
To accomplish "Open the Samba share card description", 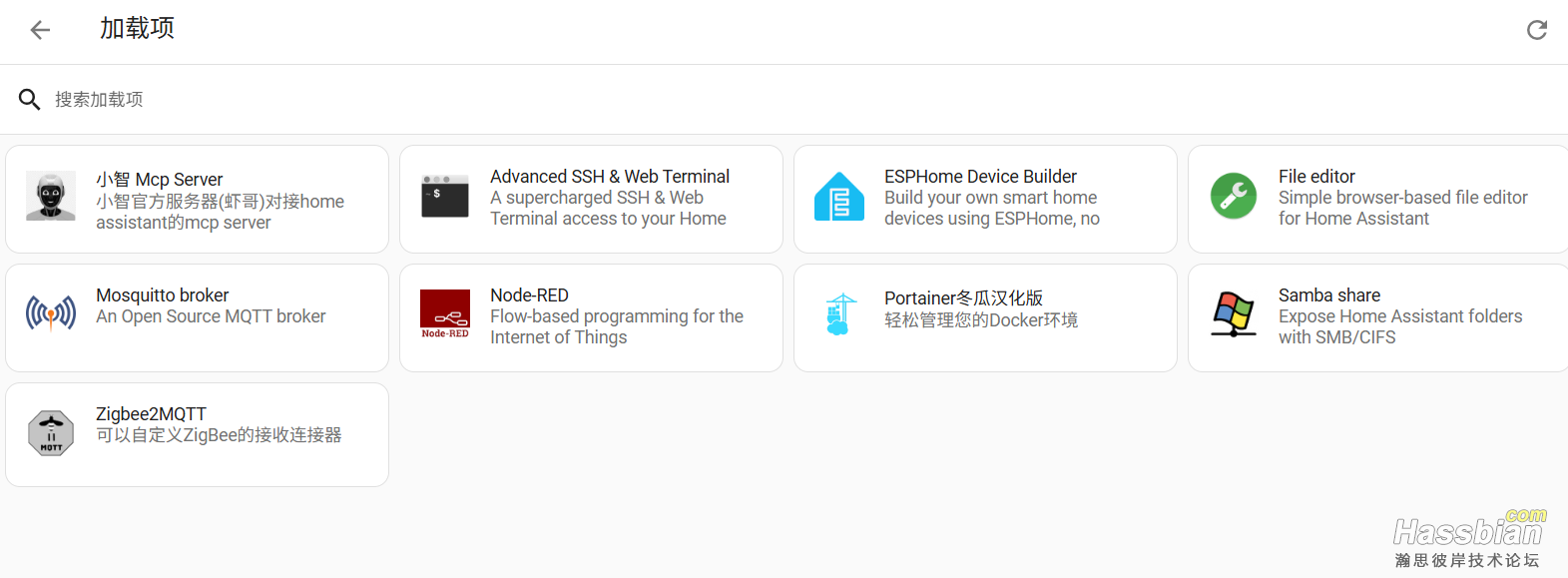I will click(1399, 326).
